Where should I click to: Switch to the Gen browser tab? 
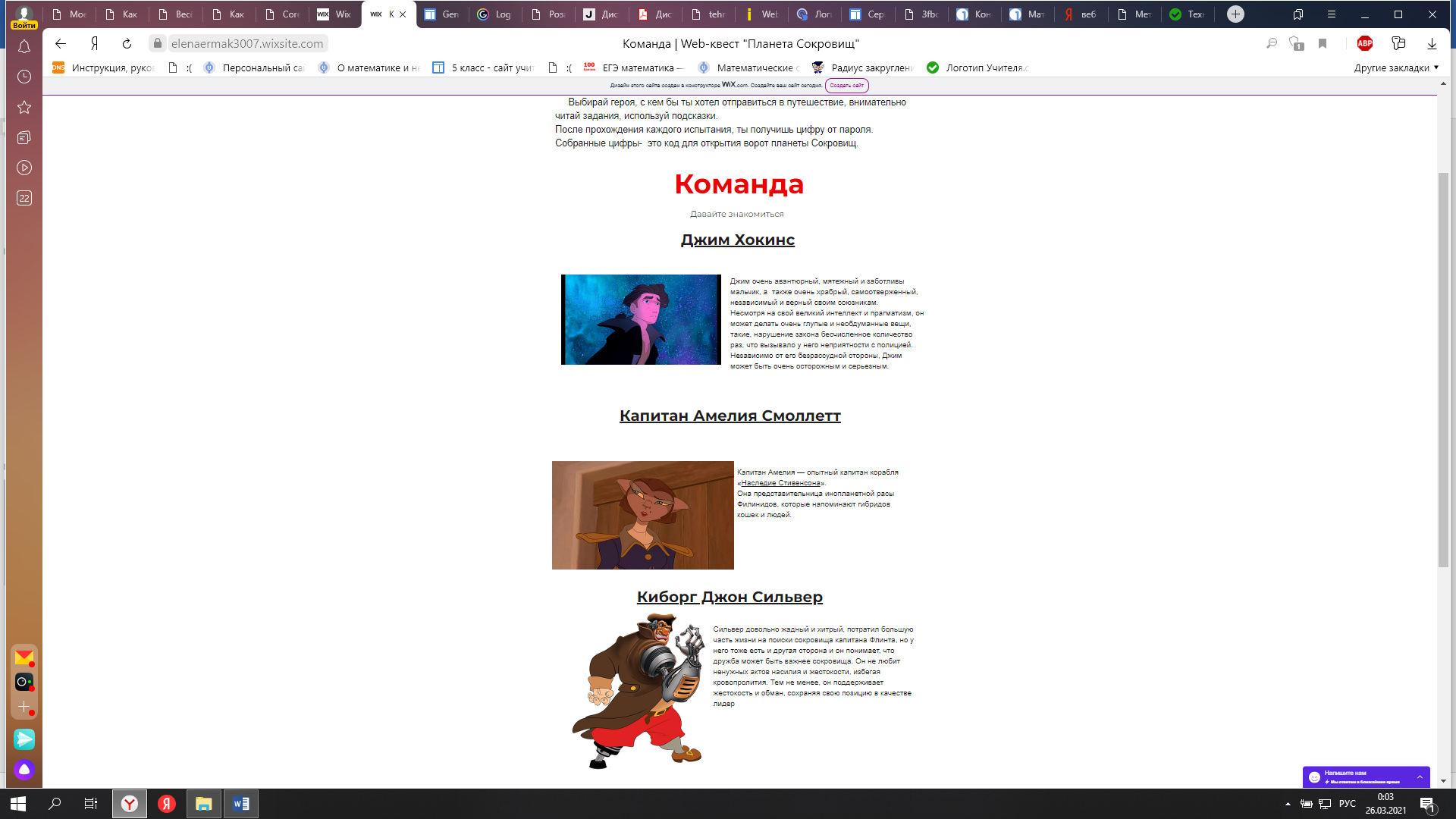pyautogui.click(x=442, y=14)
